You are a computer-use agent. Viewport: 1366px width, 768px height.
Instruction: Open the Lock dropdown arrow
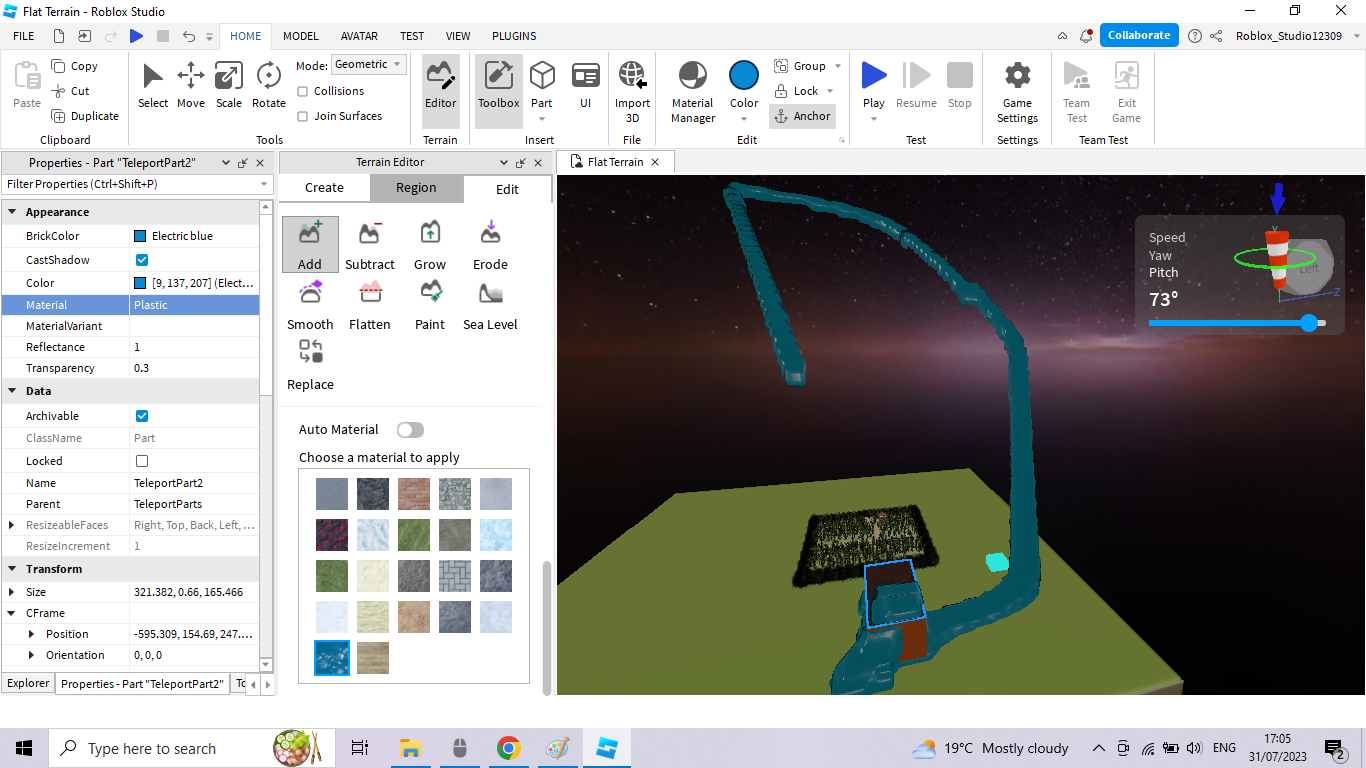point(830,91)
